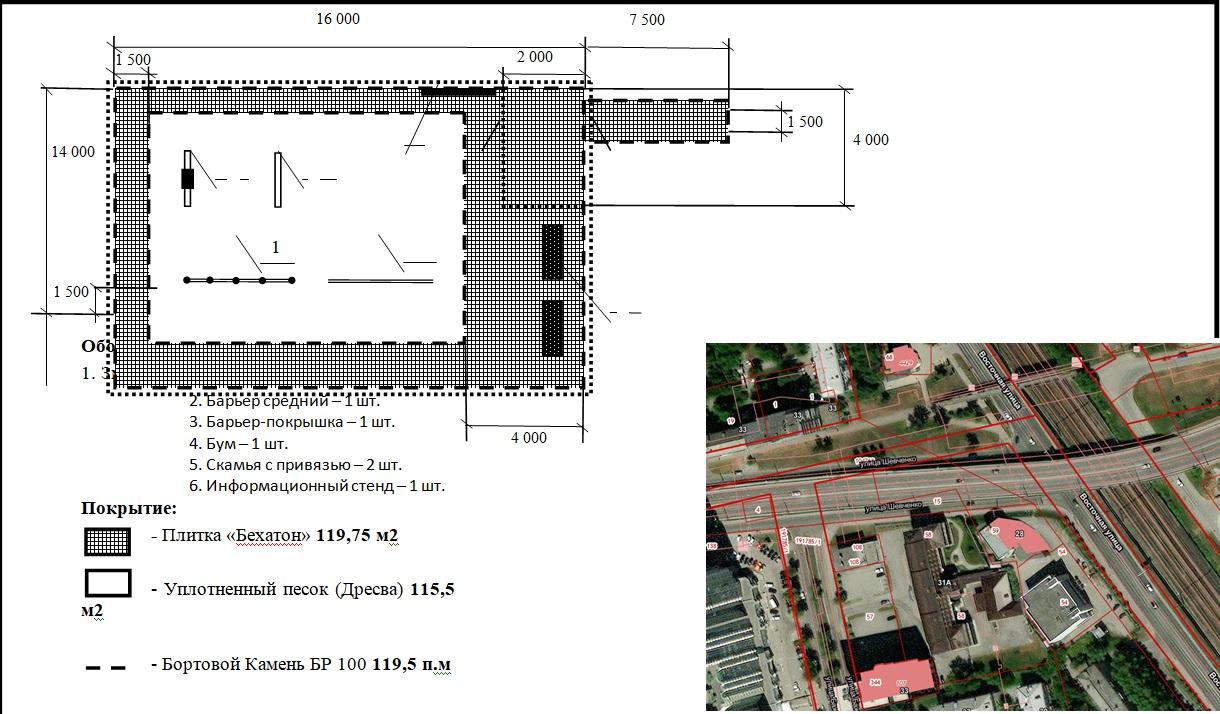
Task: Select list item "Скамья с привязью – 2 шт."
Action: [x=295, y=465]
